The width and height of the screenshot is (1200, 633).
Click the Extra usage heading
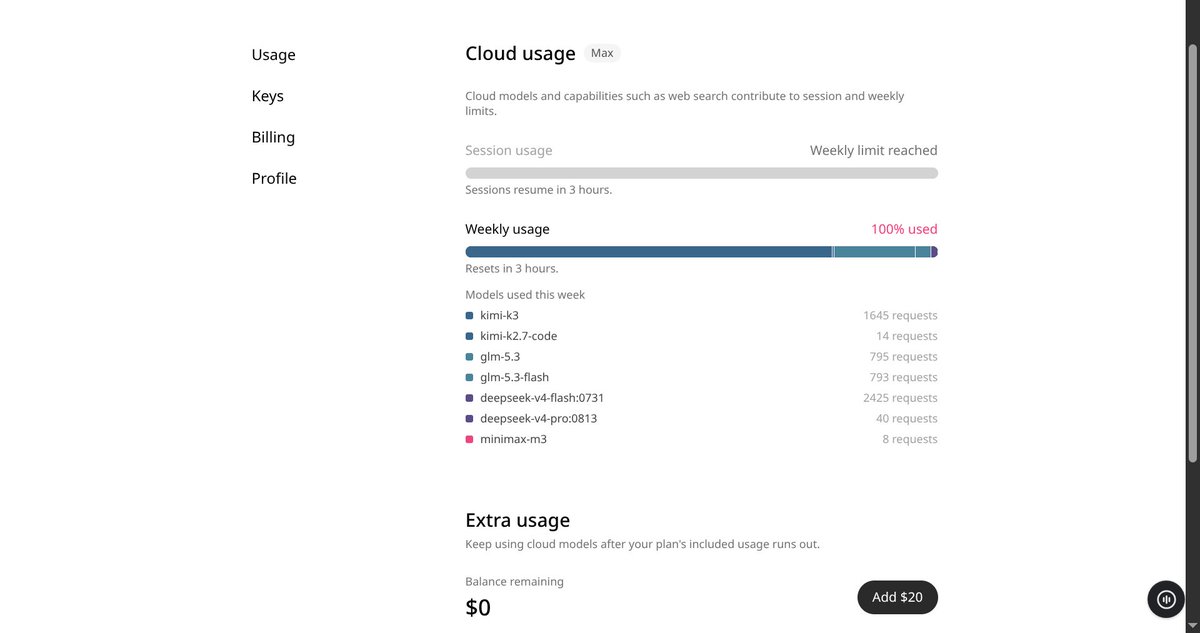click(x=517, y=520)
